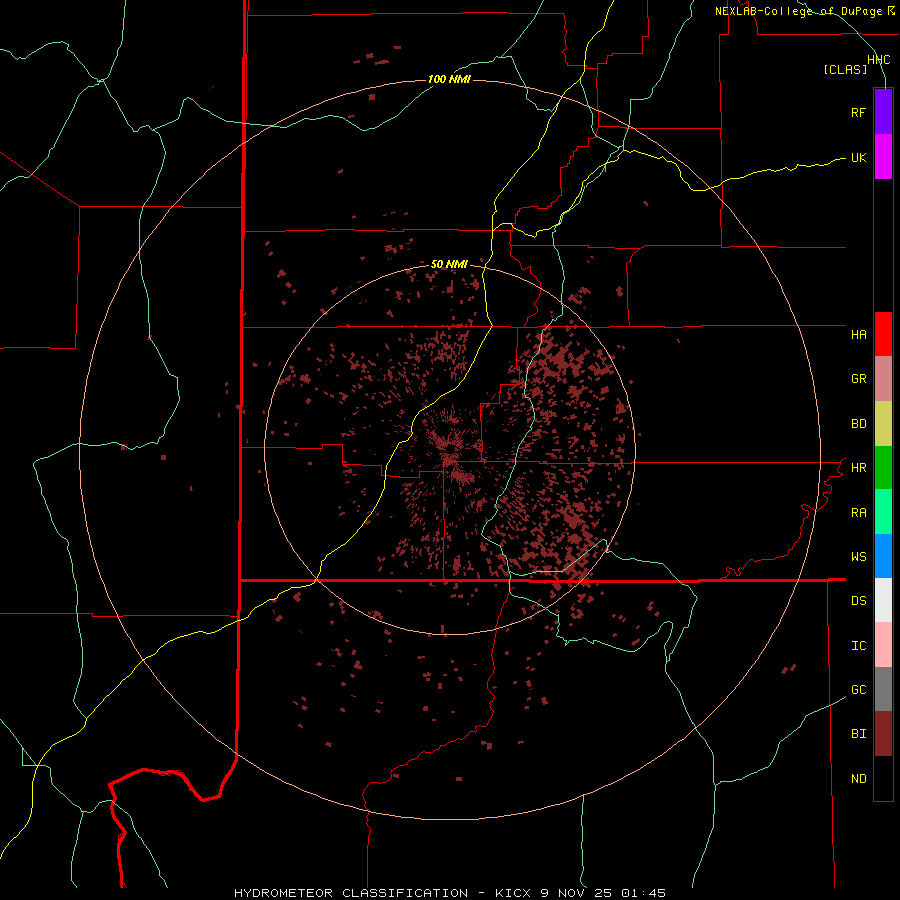The height and width of the screenshot is (900, 900).
Task: Click the [CLAS] units label
Action: (x=845, y=69)
